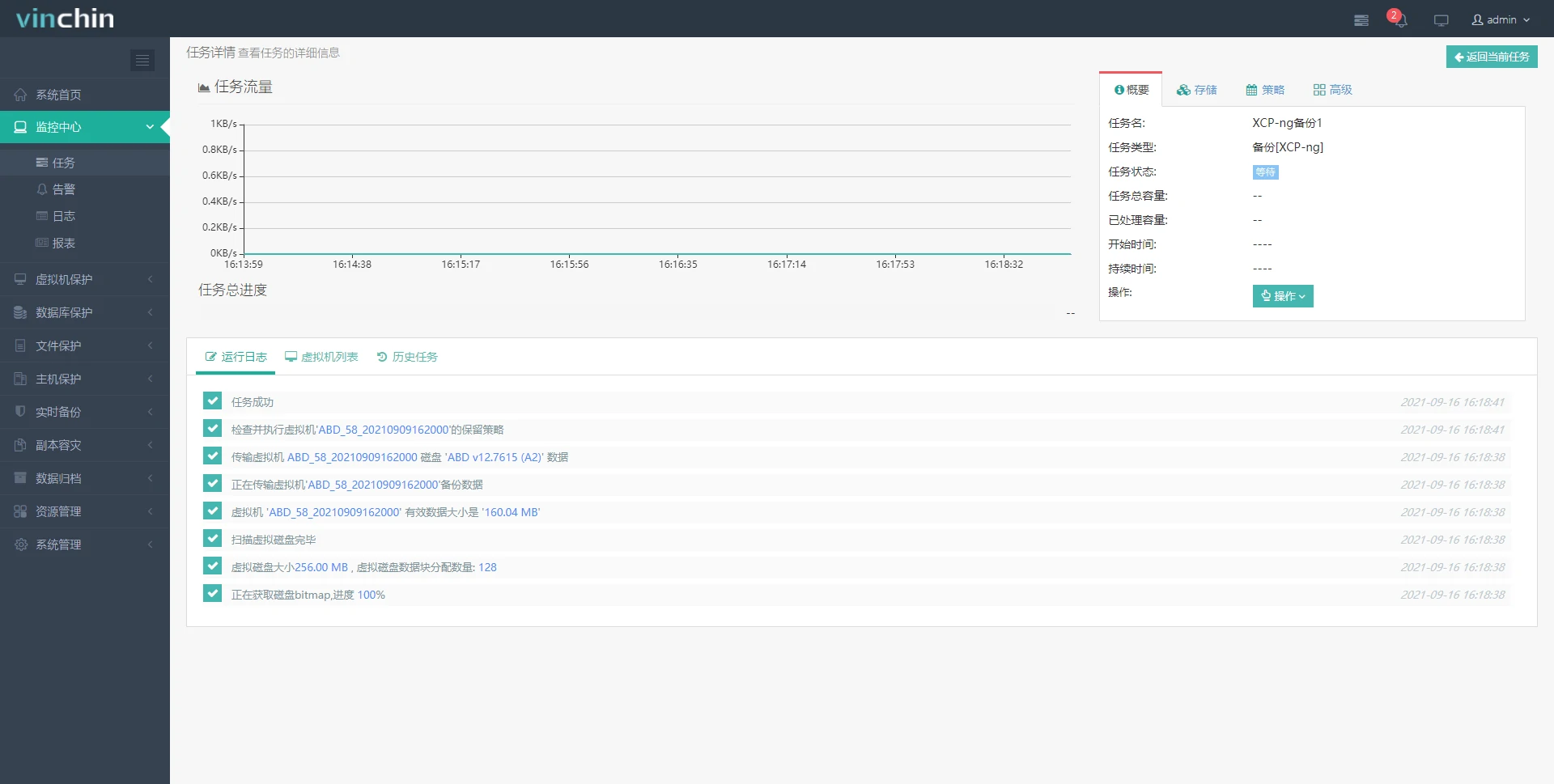The image size is (1554, 784).
Task: Click the Vinchin logo
Action: (65, 19)
